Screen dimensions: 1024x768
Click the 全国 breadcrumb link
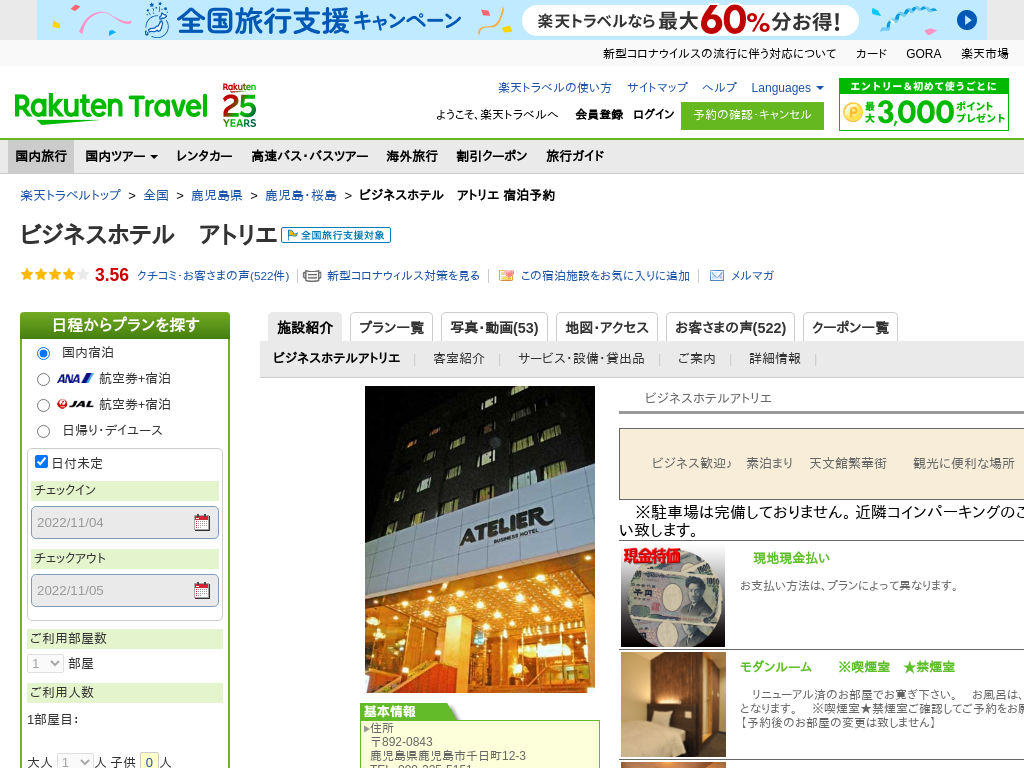(156, 195)
